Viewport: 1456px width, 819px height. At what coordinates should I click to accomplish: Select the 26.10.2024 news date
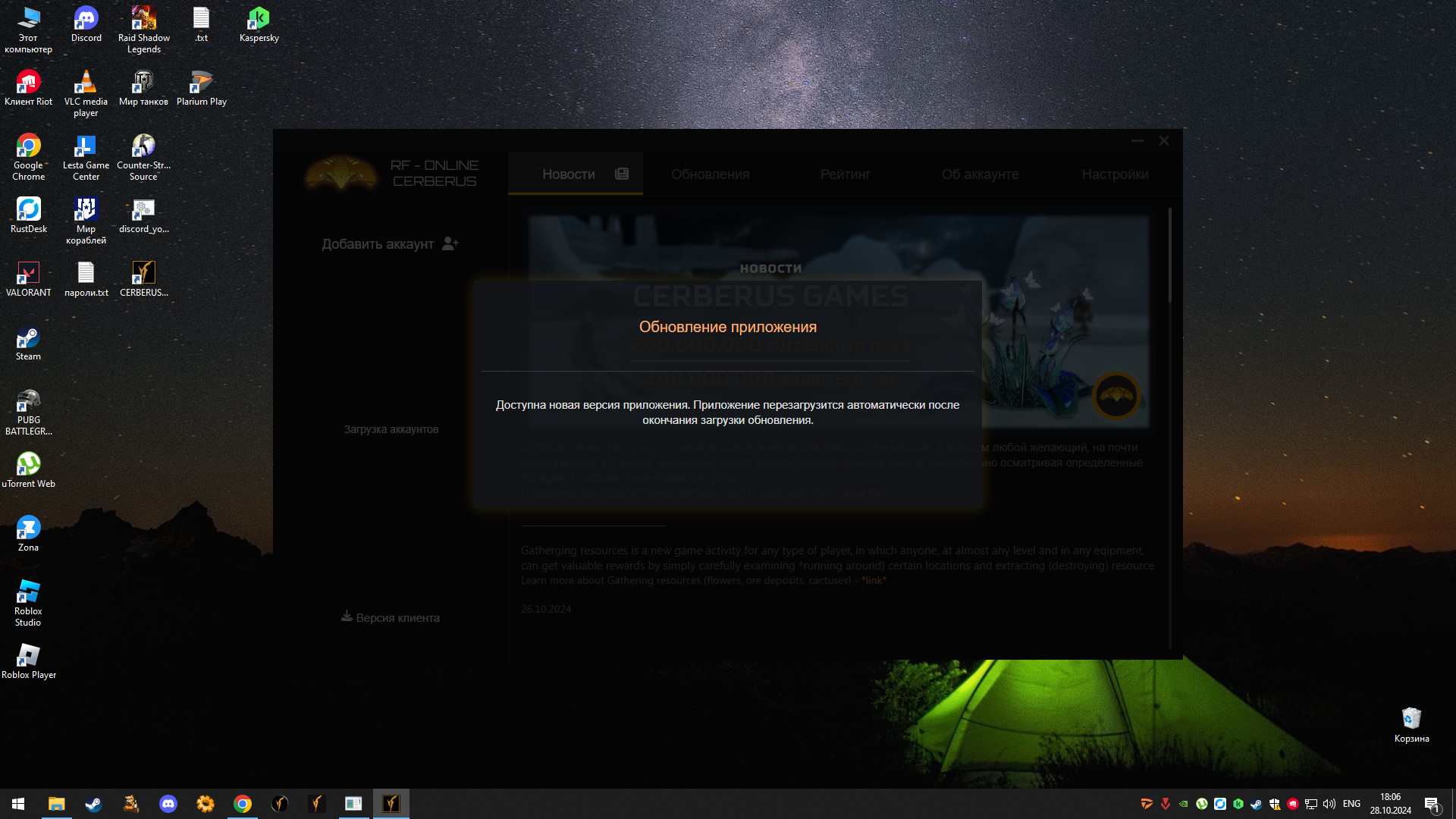(546, 609)
